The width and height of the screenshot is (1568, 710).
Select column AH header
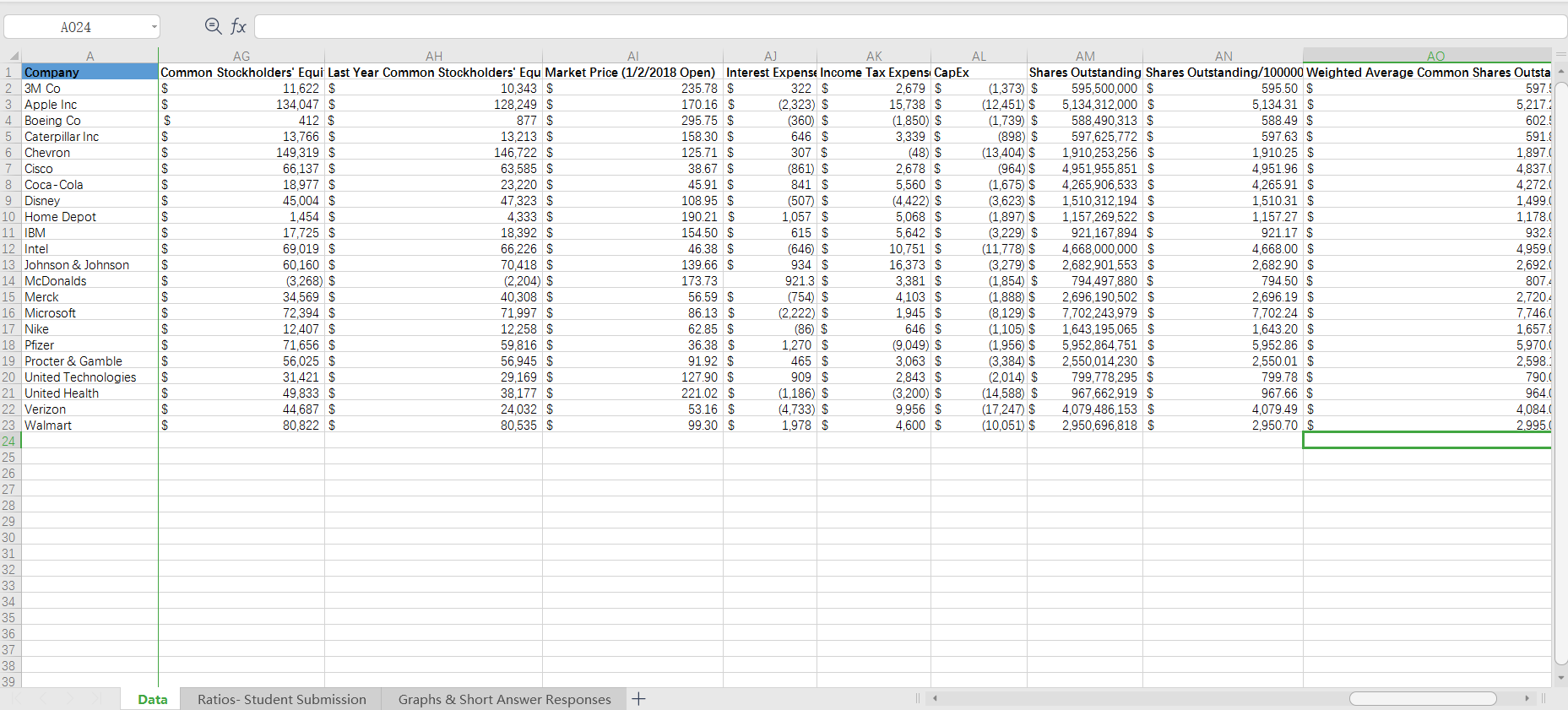(434, 57)
